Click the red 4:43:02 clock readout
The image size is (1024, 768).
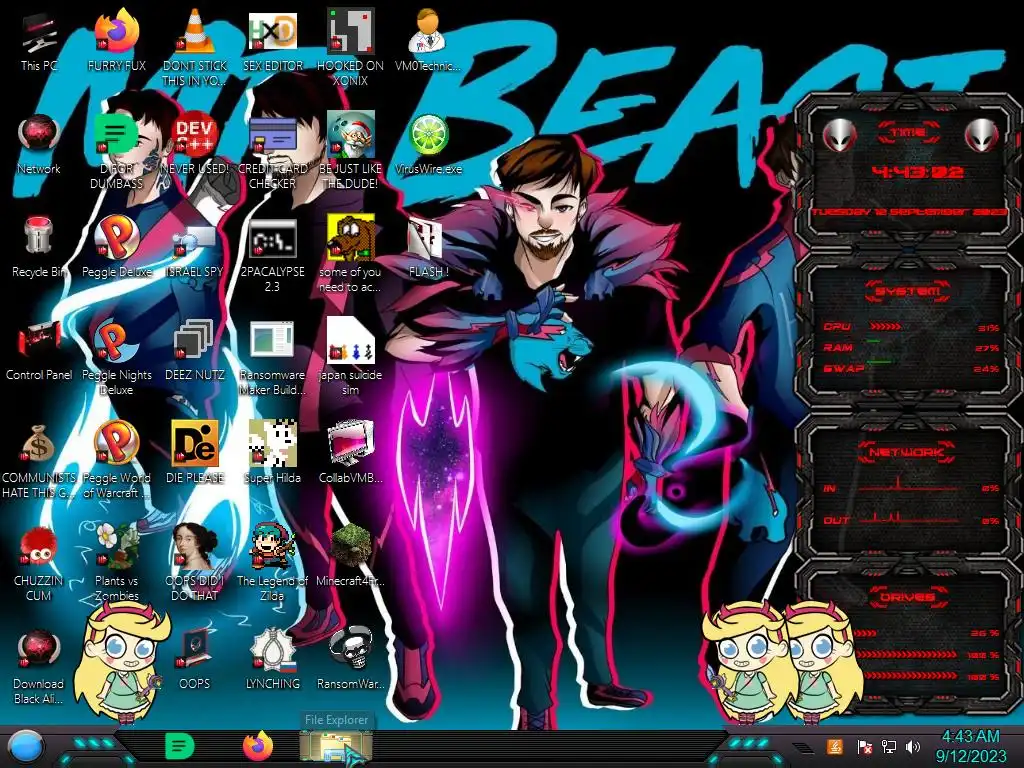tap(918, 172)
